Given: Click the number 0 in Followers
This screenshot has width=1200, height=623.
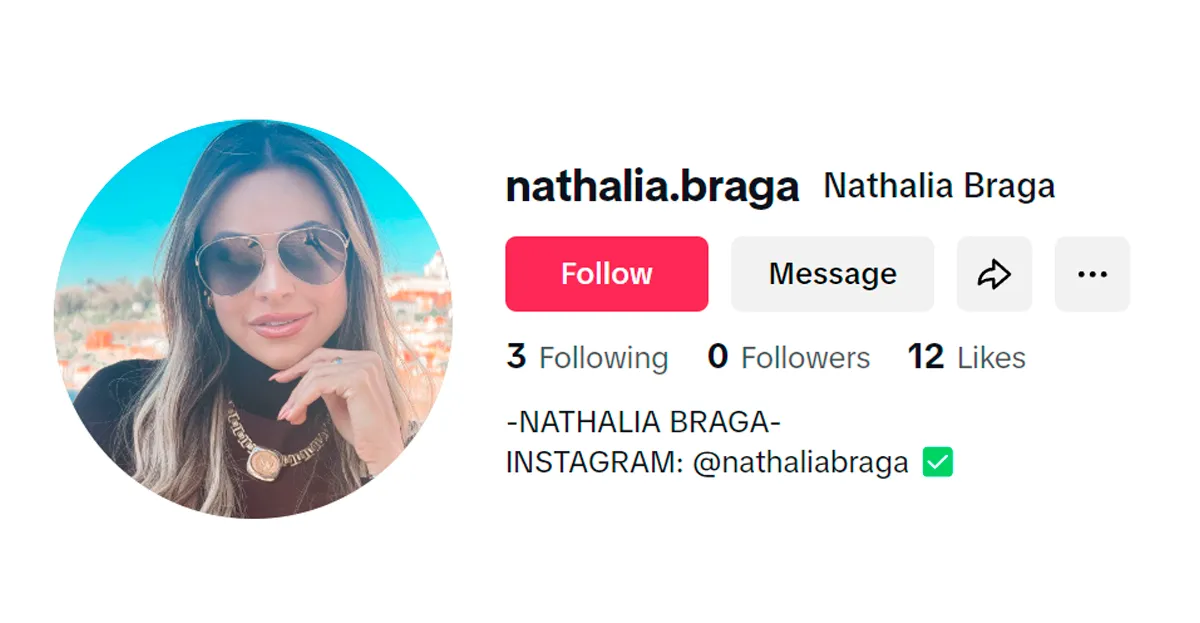Looking at the screenshot, I should pos(718,357).
